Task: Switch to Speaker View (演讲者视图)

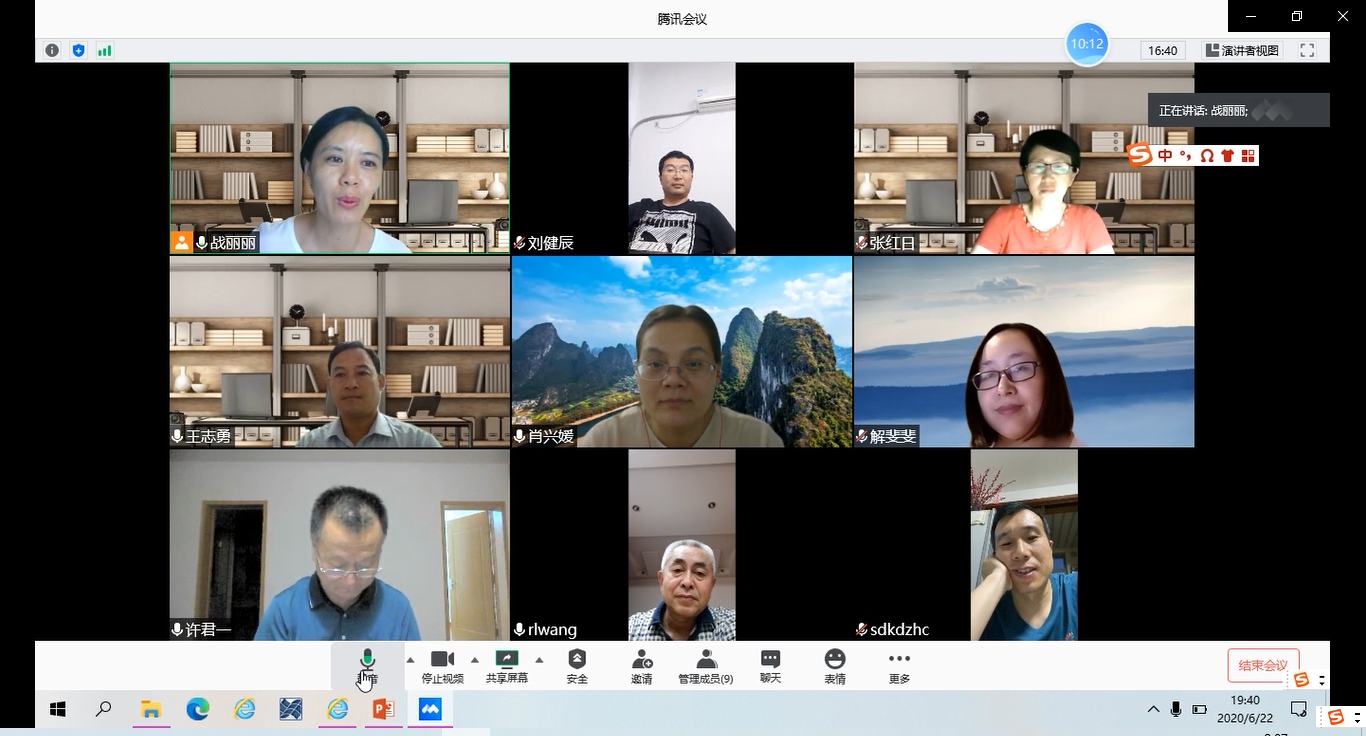Action: pyautogui.click(x=1242, y=50)
